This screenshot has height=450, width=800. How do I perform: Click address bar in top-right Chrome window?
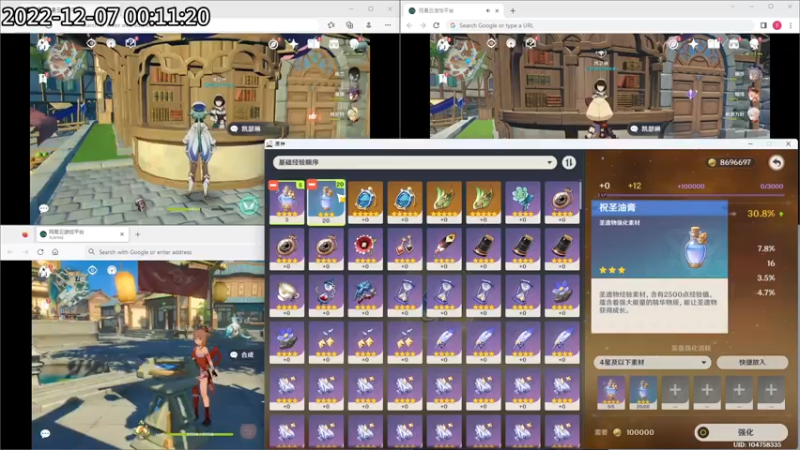pos(599,25)
